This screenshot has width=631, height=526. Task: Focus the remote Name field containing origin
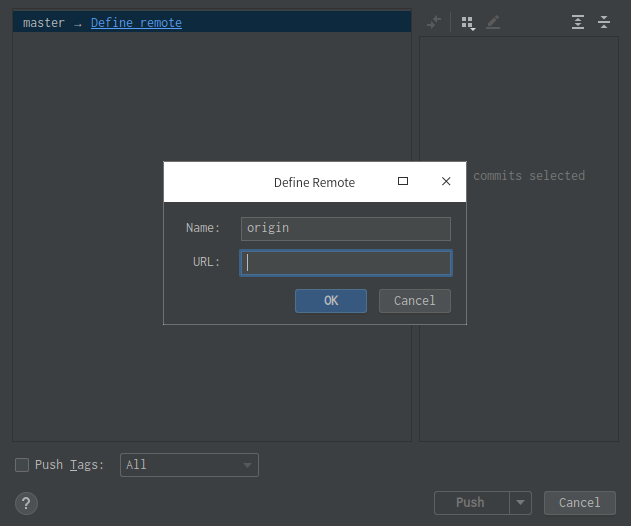click(x=346, y=229)
